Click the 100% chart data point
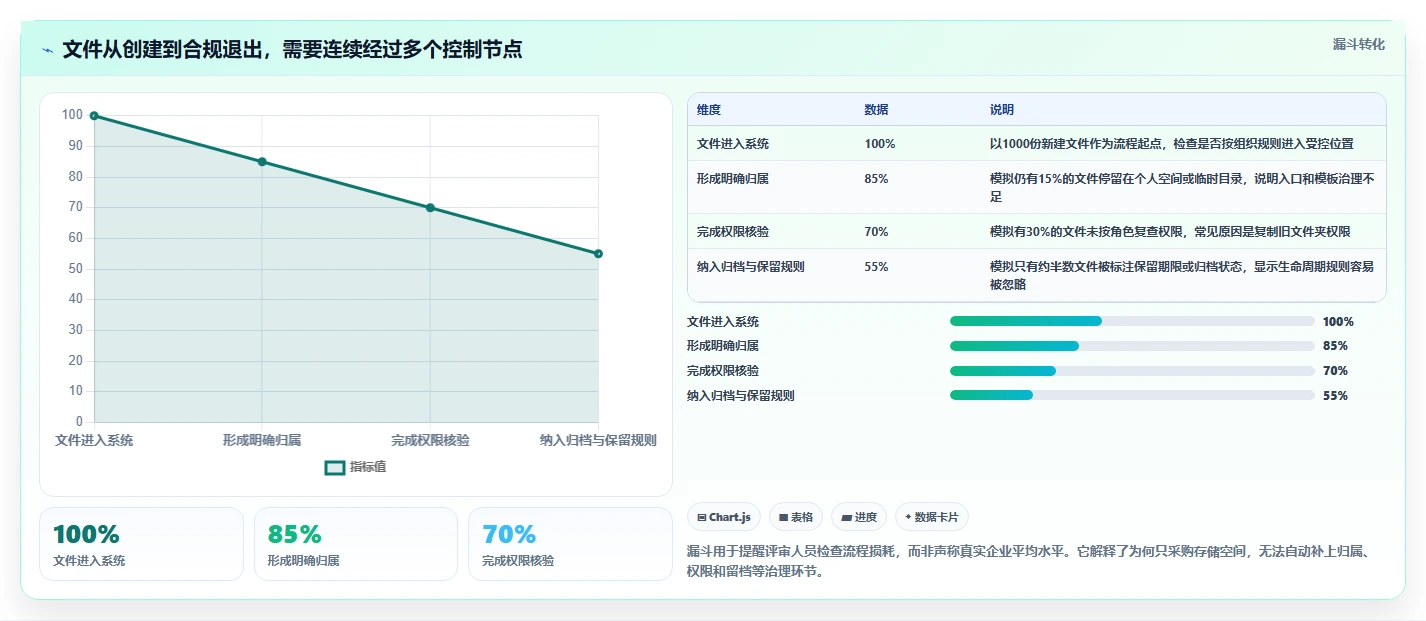The width and height of the screenshot is (1426, 621). (94, 116)
